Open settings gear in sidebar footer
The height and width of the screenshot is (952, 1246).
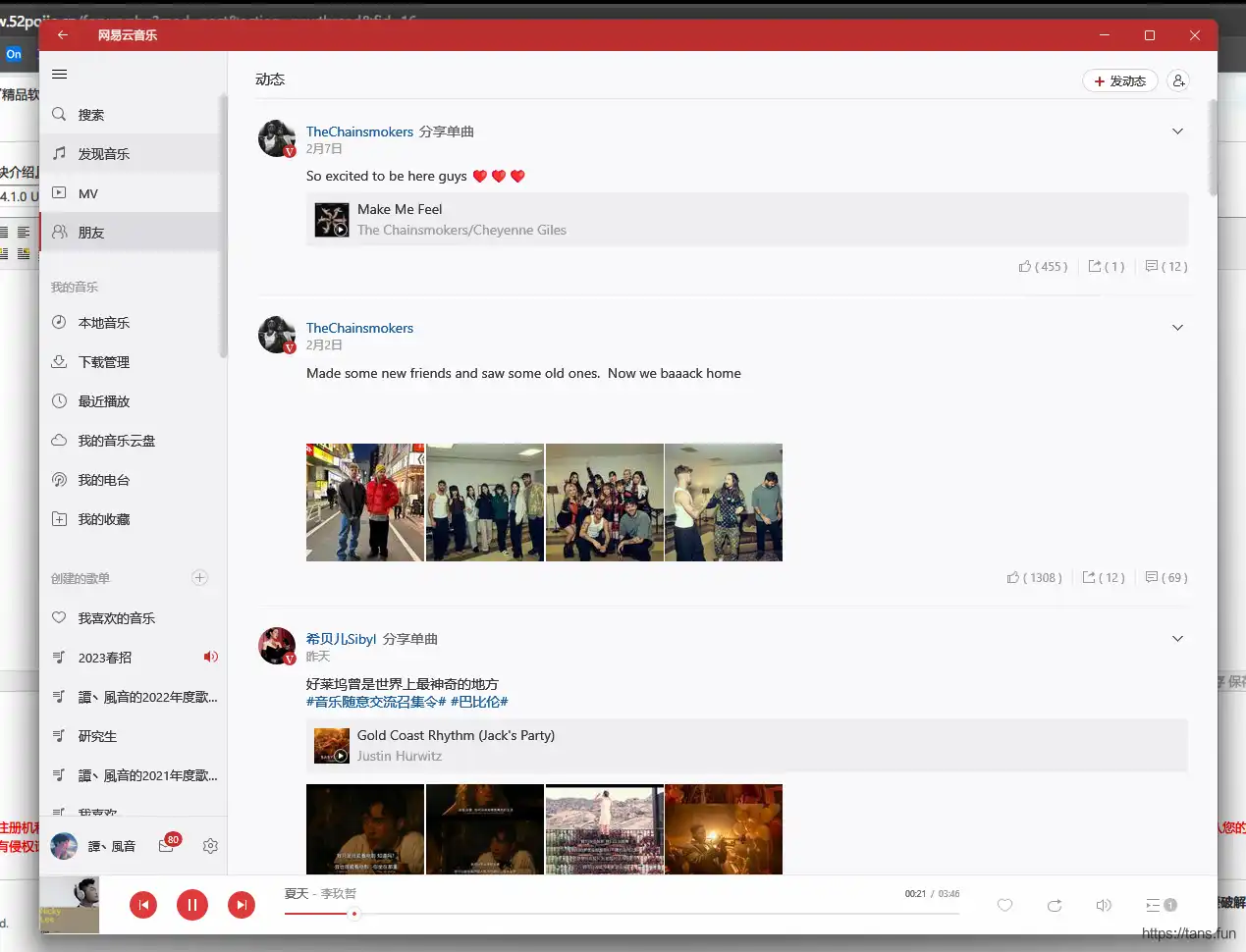click(x=210, y=846)
